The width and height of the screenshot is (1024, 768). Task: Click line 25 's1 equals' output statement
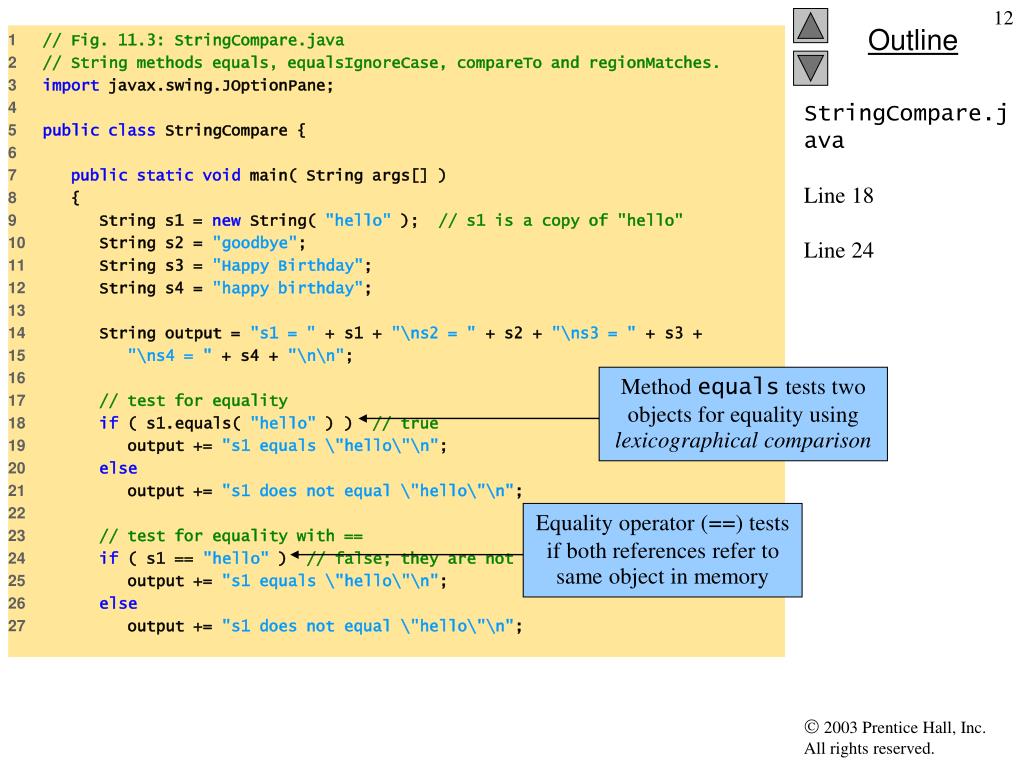click(x=287, y=581)
